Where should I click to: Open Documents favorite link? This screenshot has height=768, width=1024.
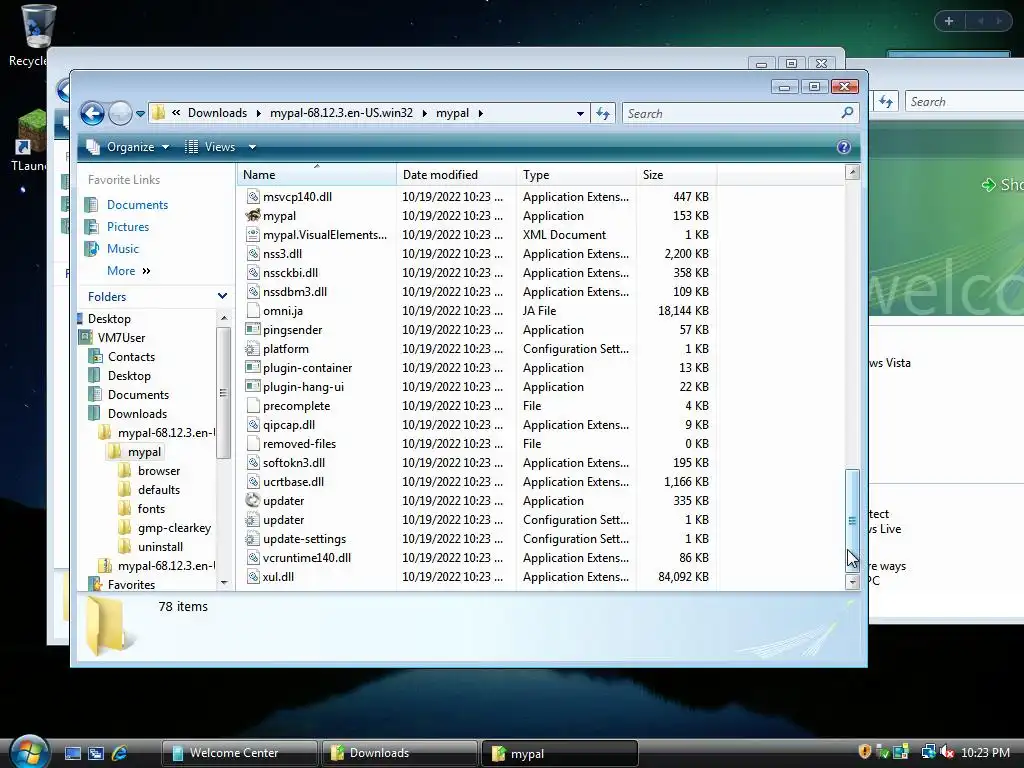[x=137, y=205]
